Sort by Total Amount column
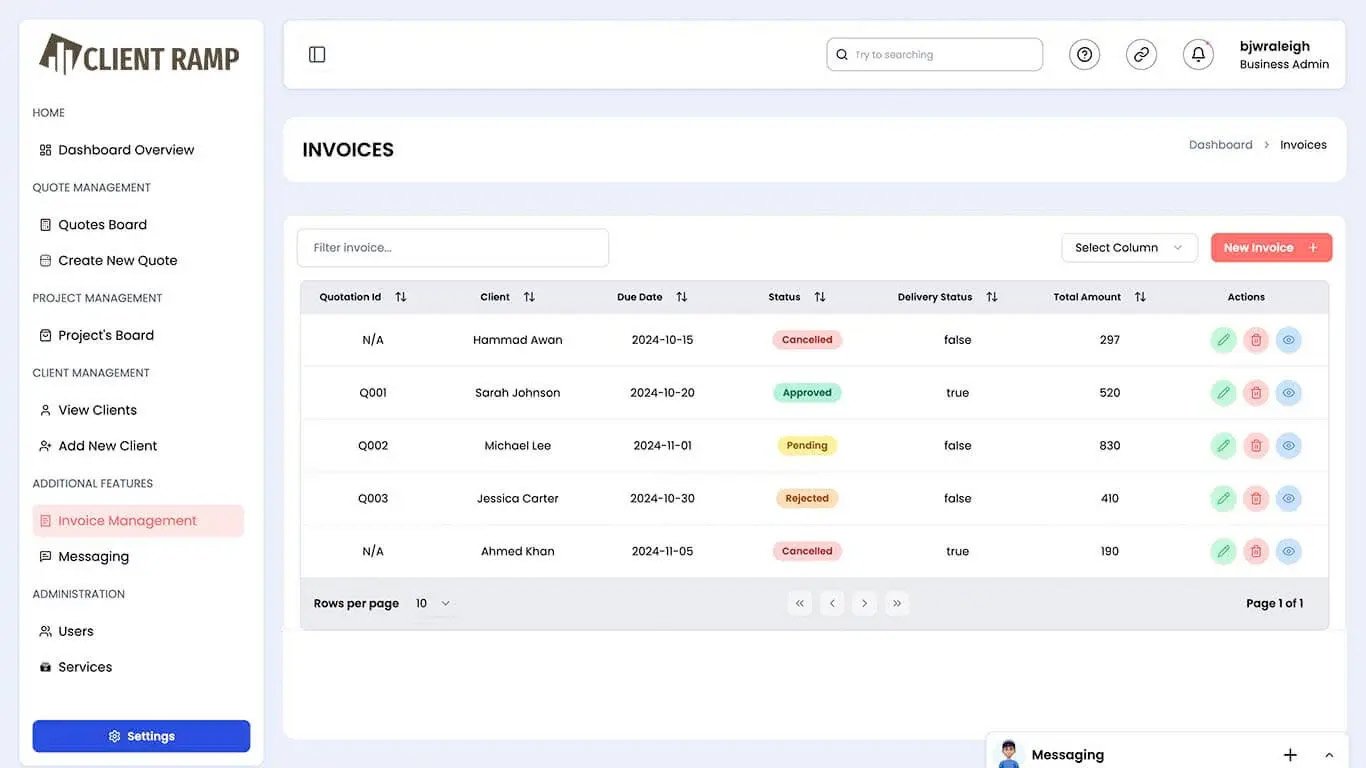The height and width of the screenshot is (768, 1366). (1140, 297)
